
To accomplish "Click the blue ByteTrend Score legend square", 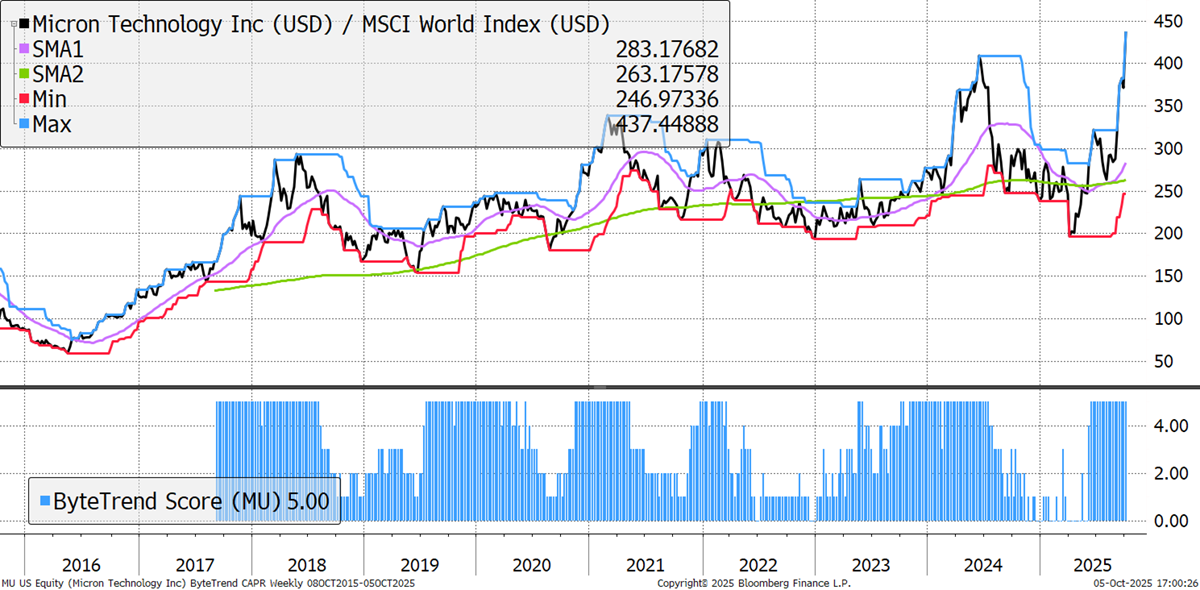I will [x=43, y=501].
